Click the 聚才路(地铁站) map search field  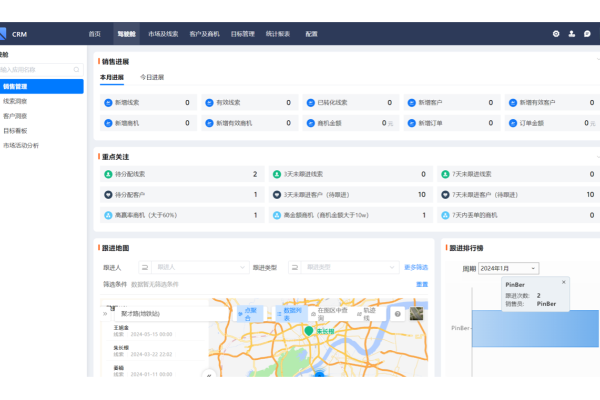[170, 314]
